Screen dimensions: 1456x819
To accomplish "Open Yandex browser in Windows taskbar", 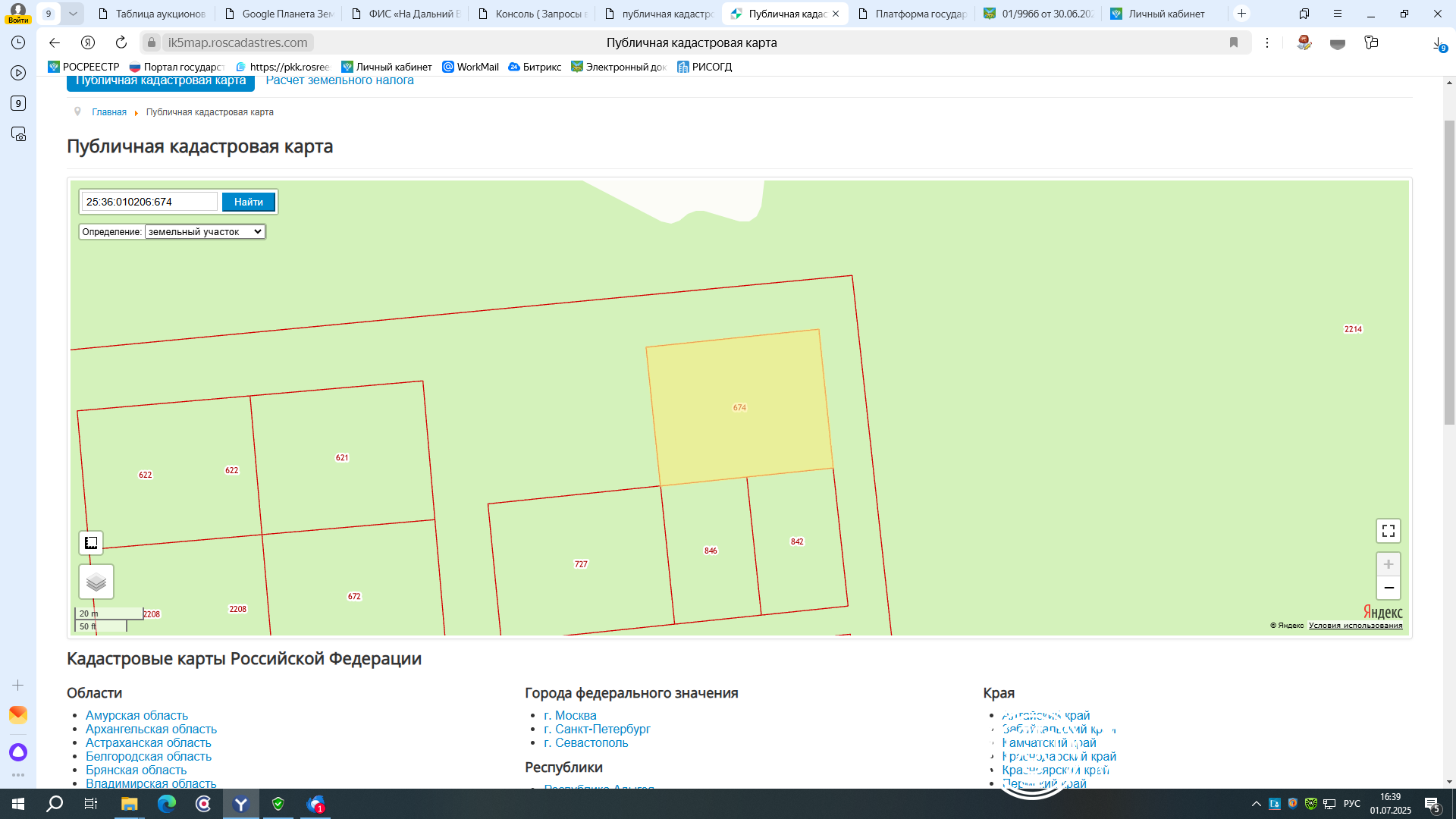I will pyautogui.click(x=240, y=804).
